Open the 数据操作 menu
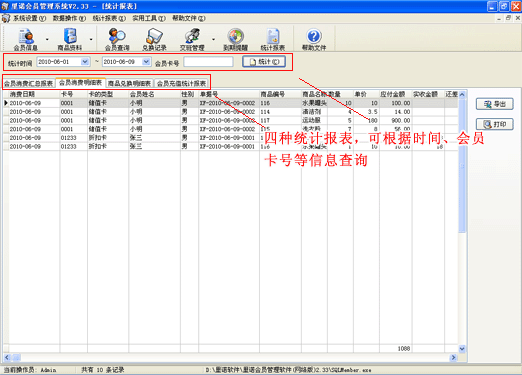This screenshot has width=522, height=375. [69, 18]
